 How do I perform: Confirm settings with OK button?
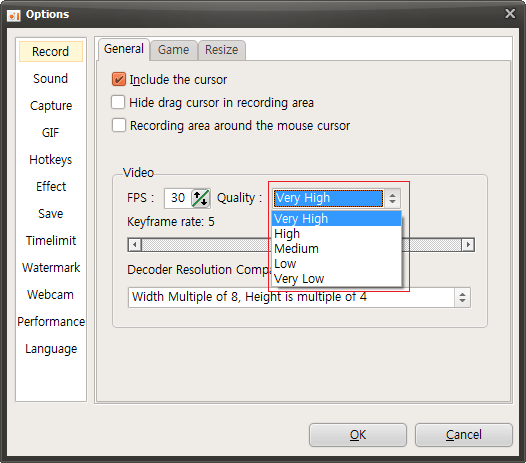[x=358, y=435]
